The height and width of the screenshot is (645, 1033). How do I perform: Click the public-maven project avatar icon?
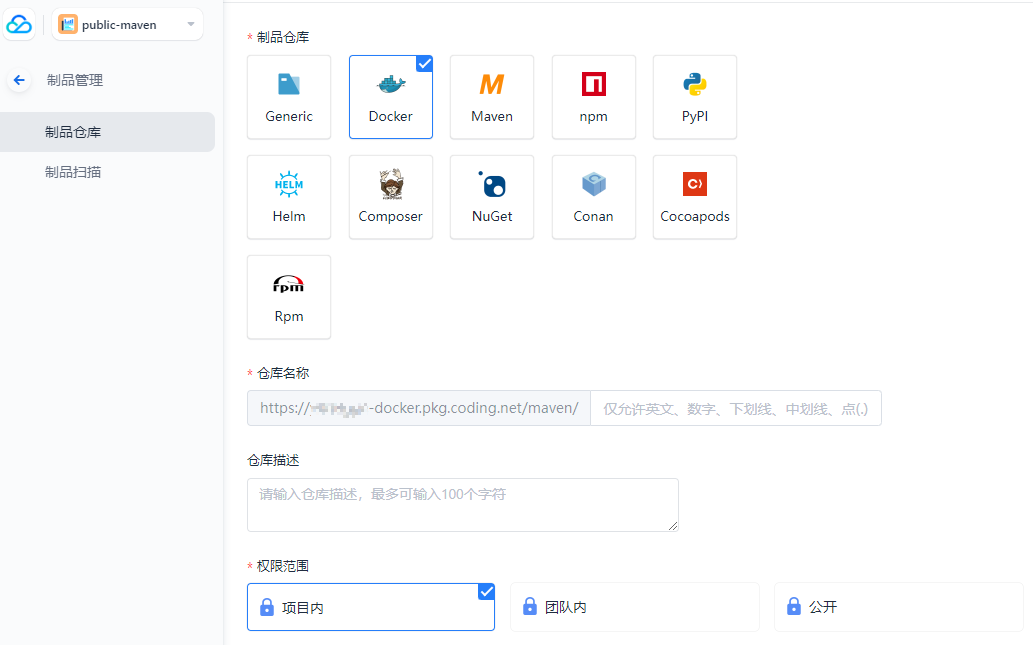click(x=68, y=25)
